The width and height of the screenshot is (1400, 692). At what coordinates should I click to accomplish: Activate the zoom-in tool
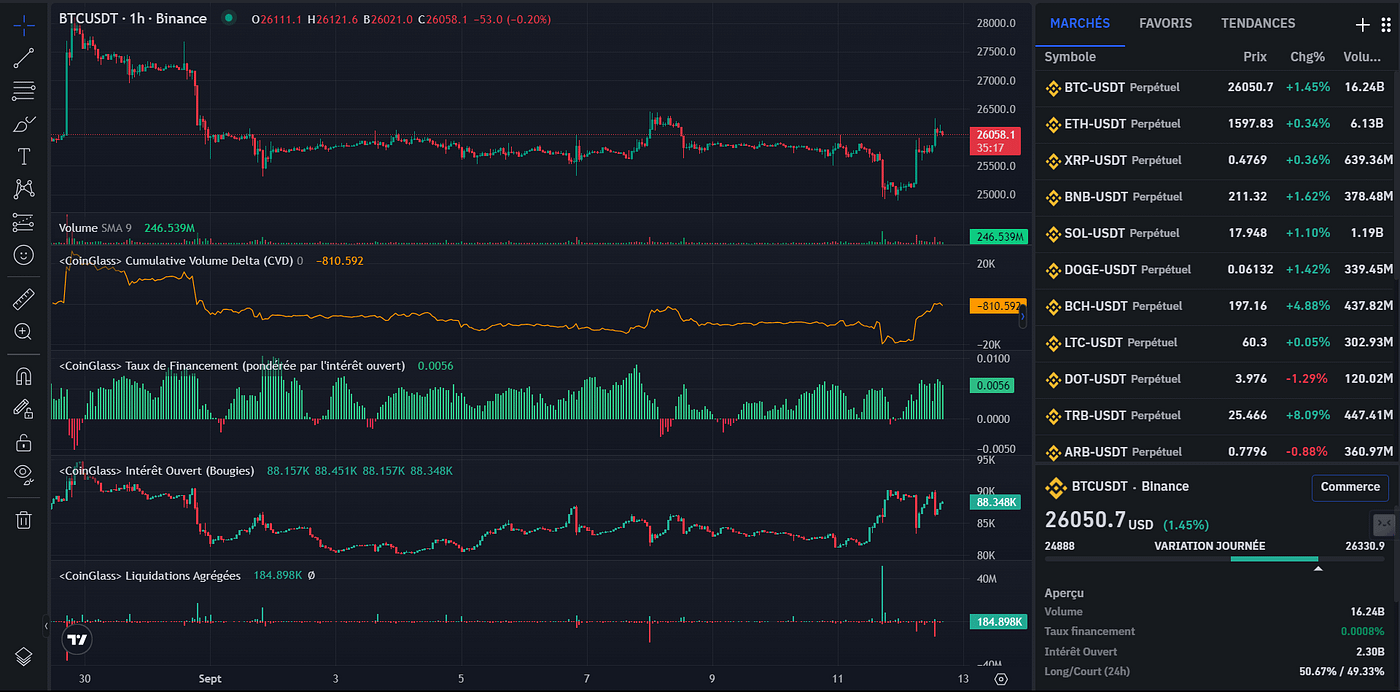[24, 332]
